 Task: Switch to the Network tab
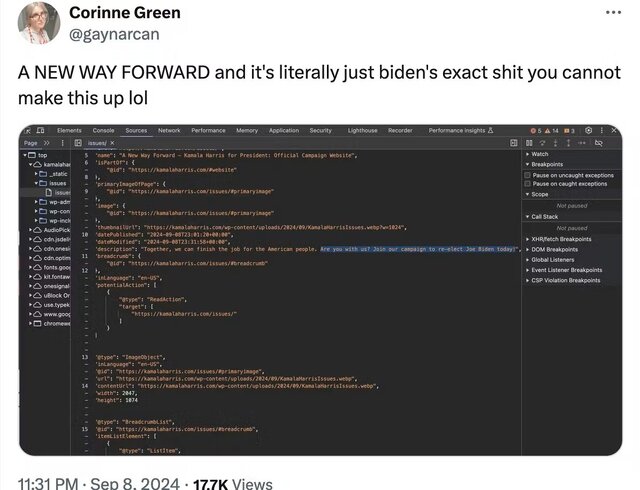(x=169, y=130)
